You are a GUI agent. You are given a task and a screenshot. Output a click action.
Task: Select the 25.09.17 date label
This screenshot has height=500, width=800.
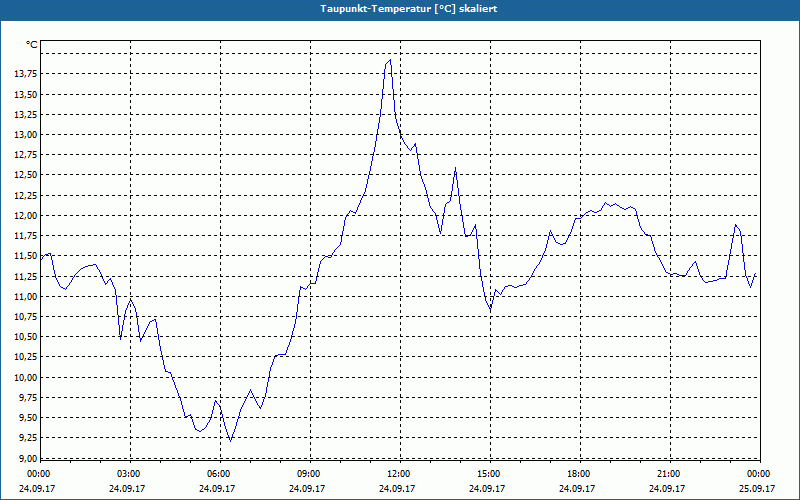point(757,488)
